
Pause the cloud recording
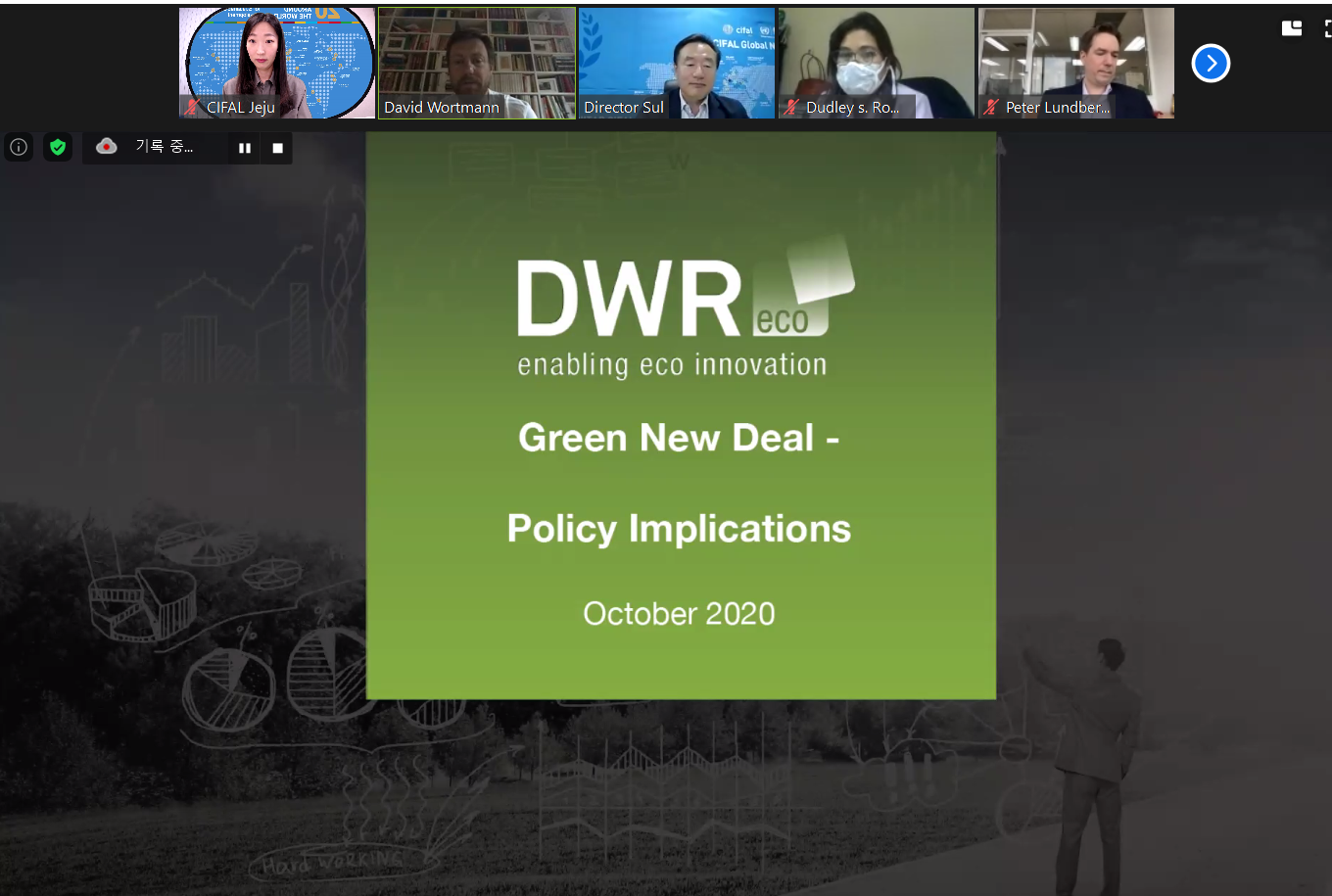tap(245, 148)
